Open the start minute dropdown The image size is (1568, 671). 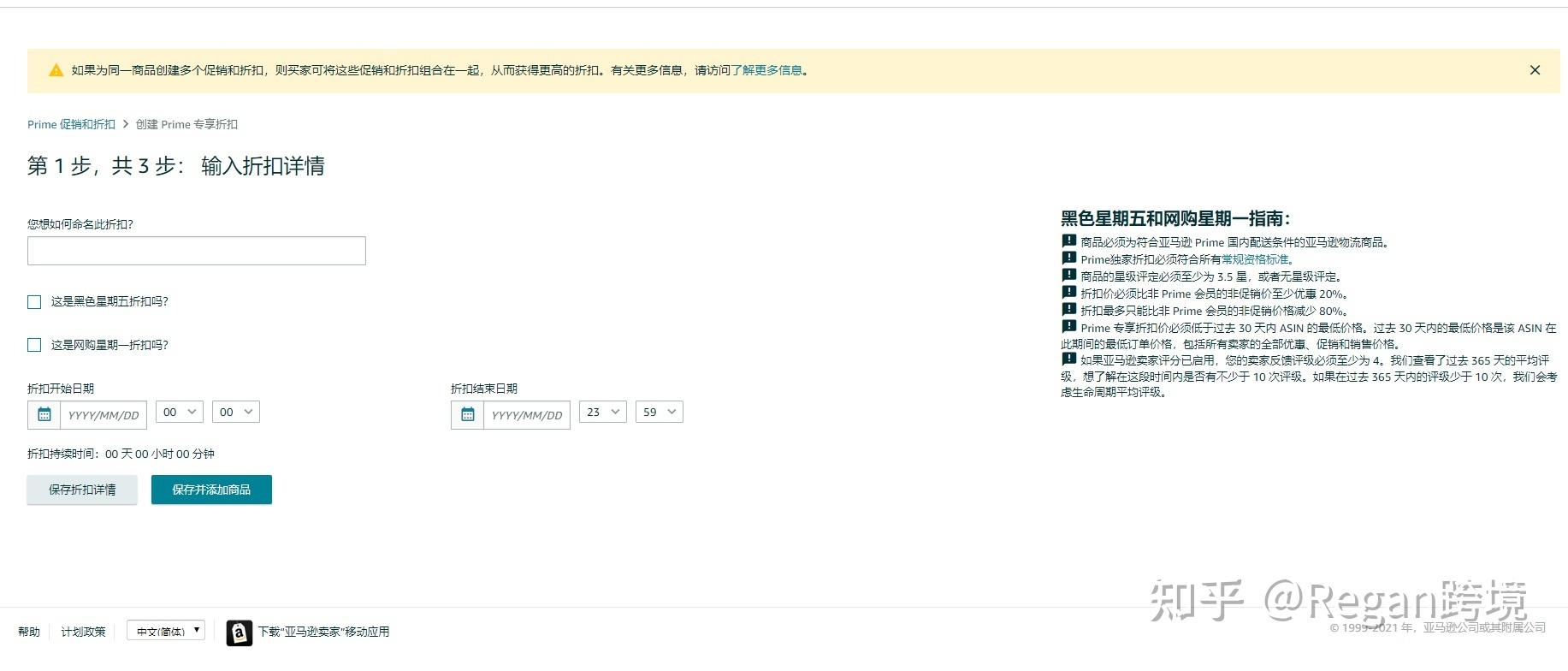[x=236, y=412]
